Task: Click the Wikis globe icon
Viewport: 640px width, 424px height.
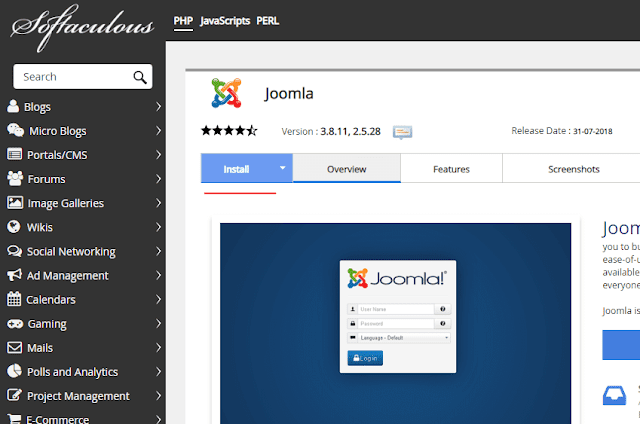Action: (14, 226)
